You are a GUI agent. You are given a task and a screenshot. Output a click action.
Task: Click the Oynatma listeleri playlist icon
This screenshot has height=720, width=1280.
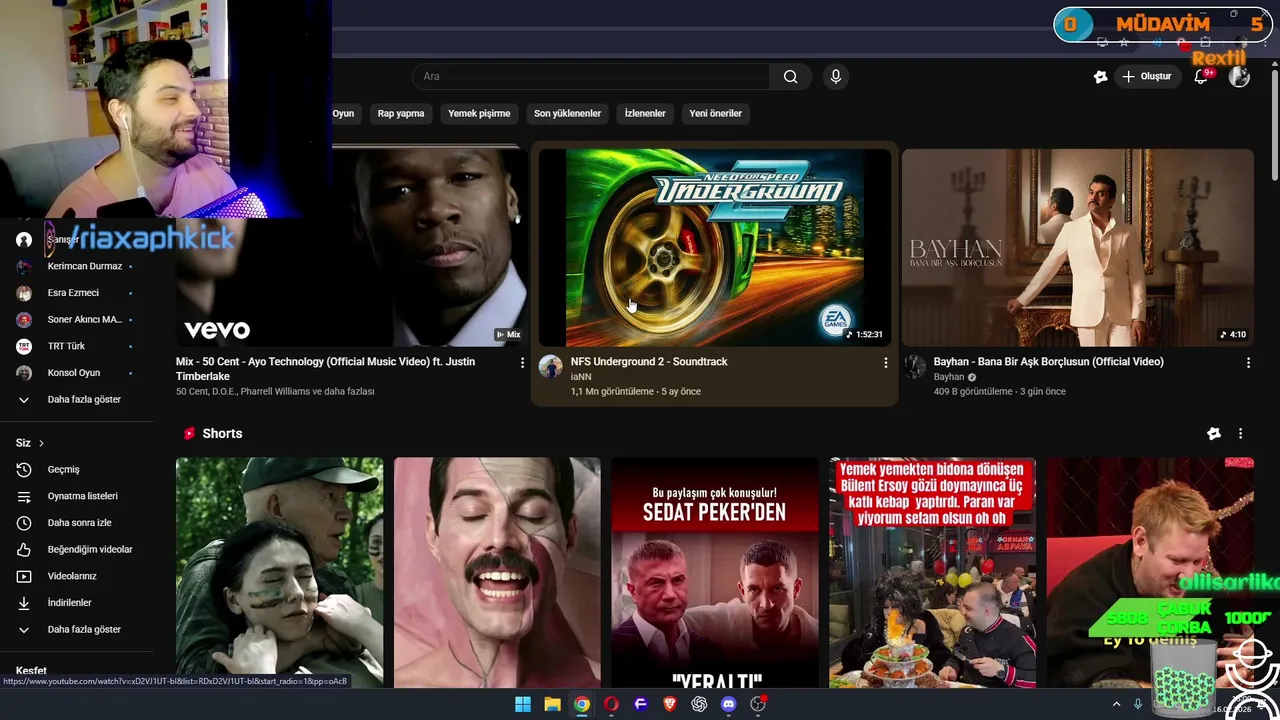tap(24, 497)
